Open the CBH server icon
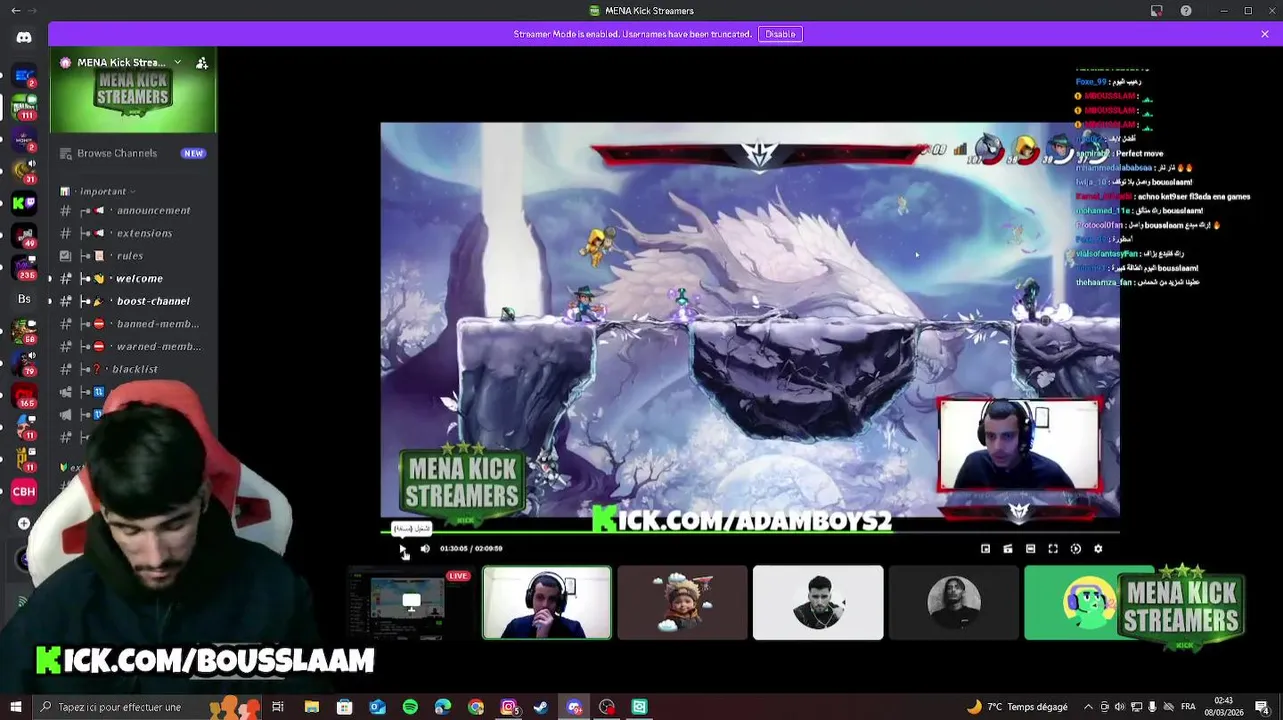This screenshot has width=1283, height=720. click(x=24, y=491)
